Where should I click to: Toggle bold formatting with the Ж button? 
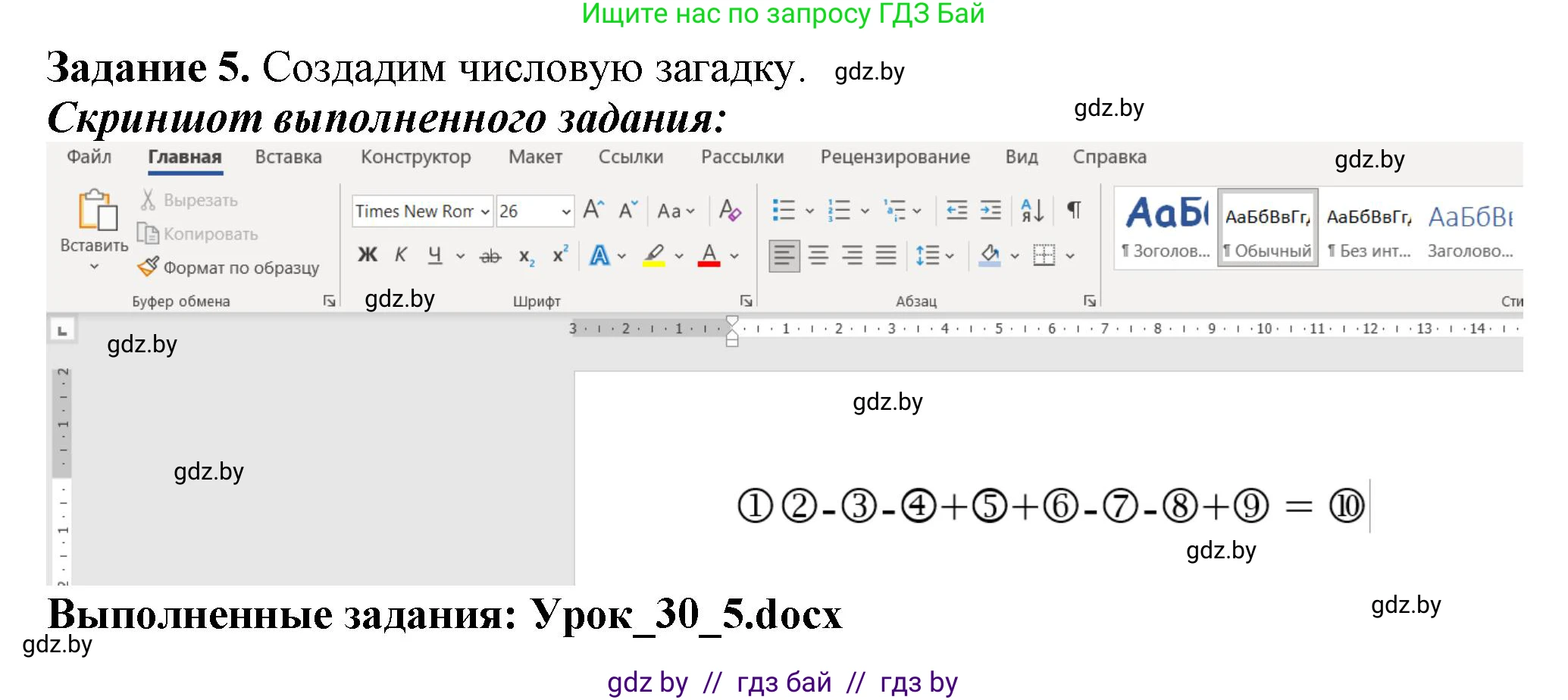[x=367, y=255]
